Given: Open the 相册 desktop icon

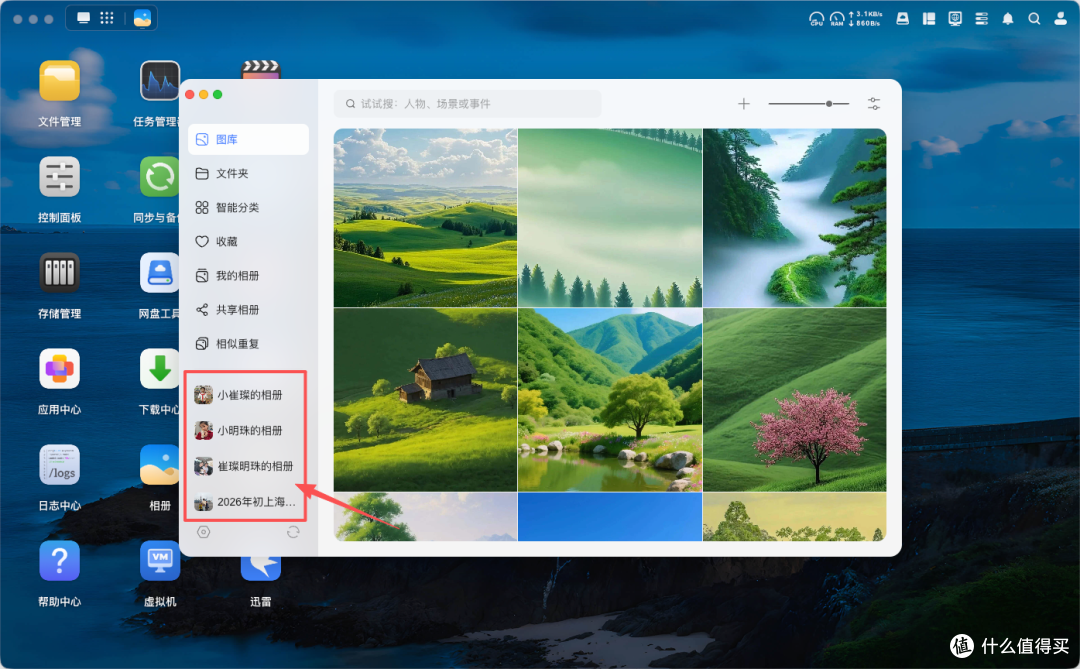Looking at the screenshot, I should tap(160, 464).
